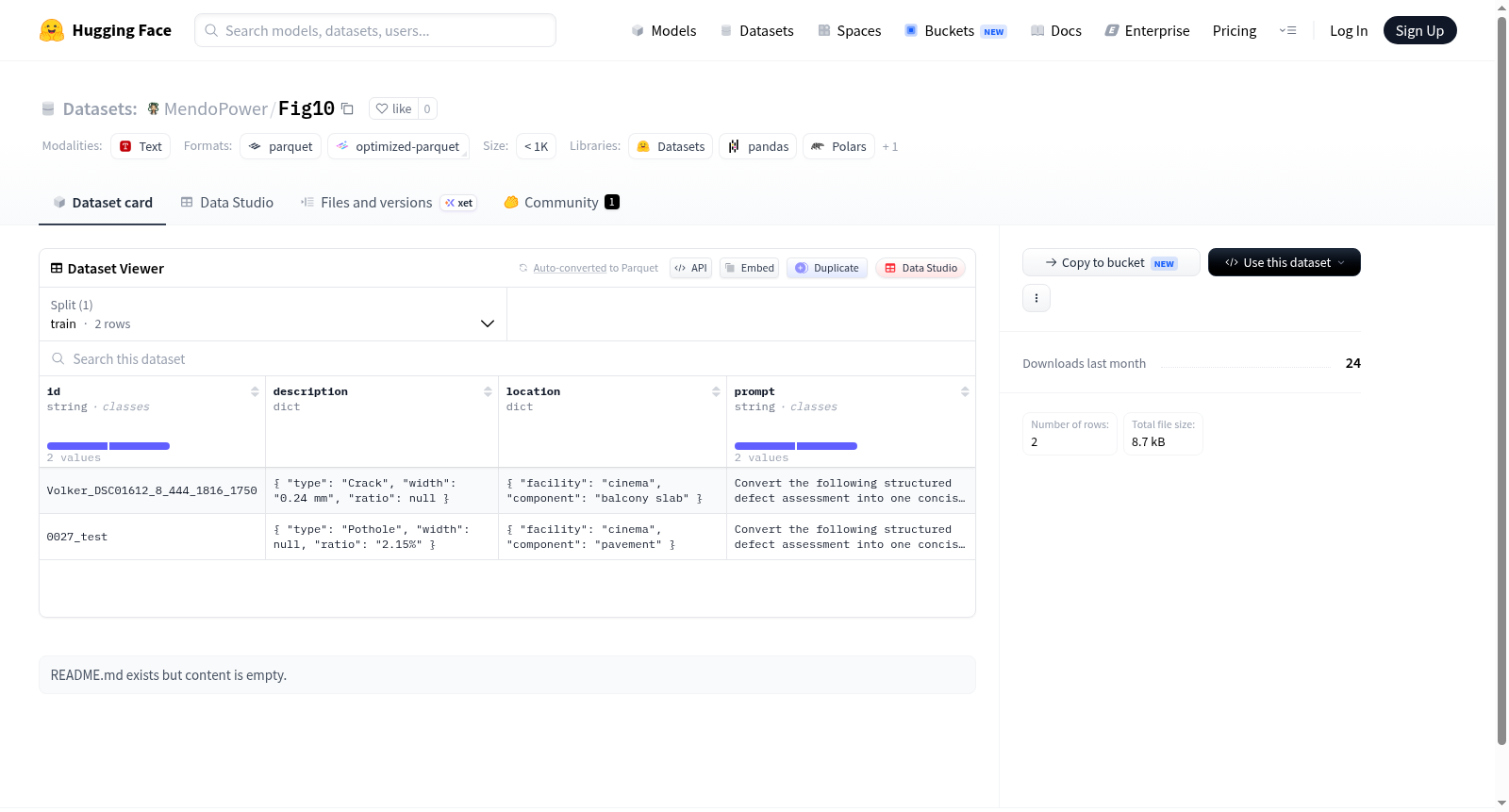
Task: Click the Search this dataset field
Action: 507,358
